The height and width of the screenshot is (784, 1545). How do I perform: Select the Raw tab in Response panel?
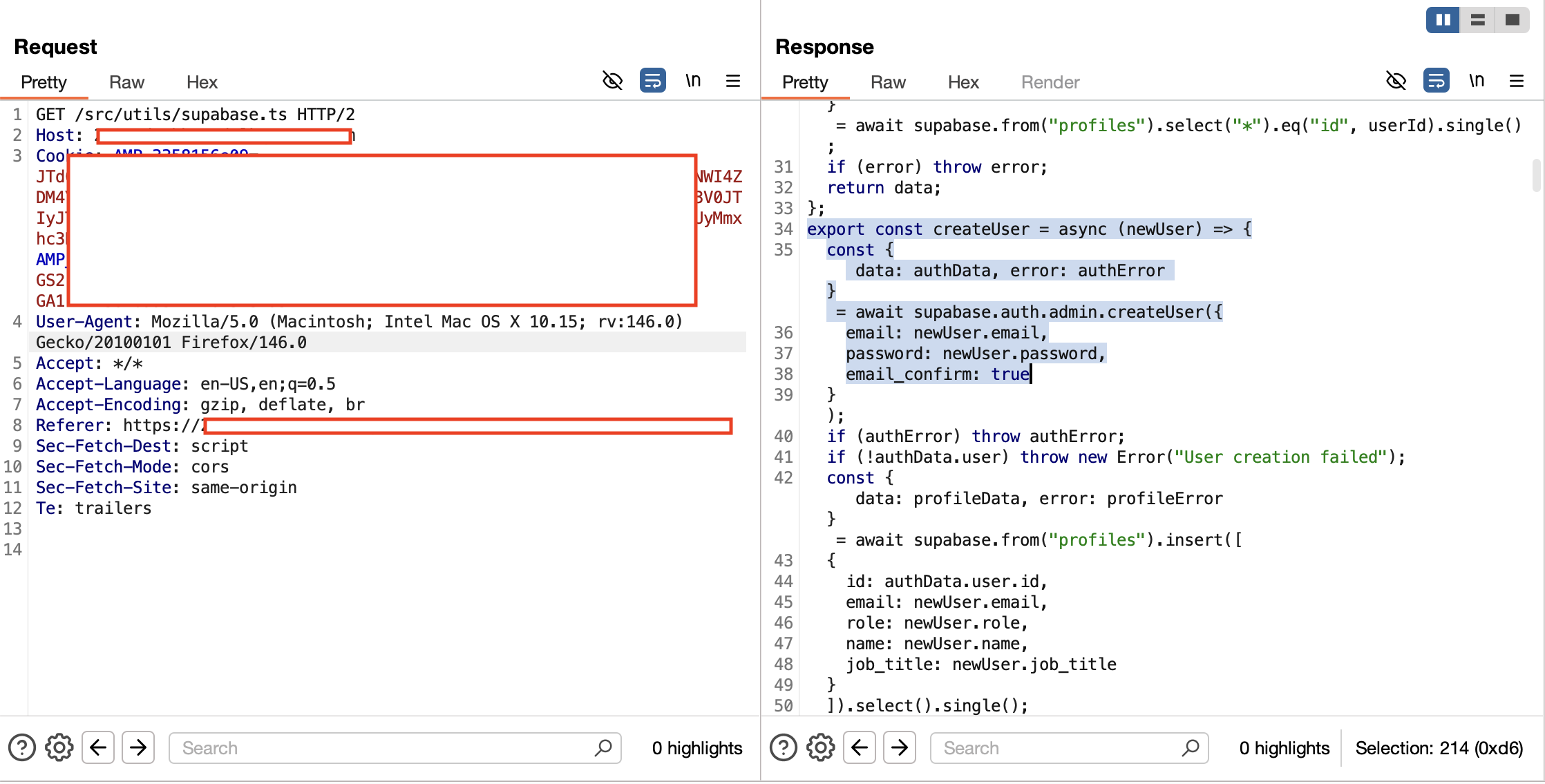tap(888, 82)
